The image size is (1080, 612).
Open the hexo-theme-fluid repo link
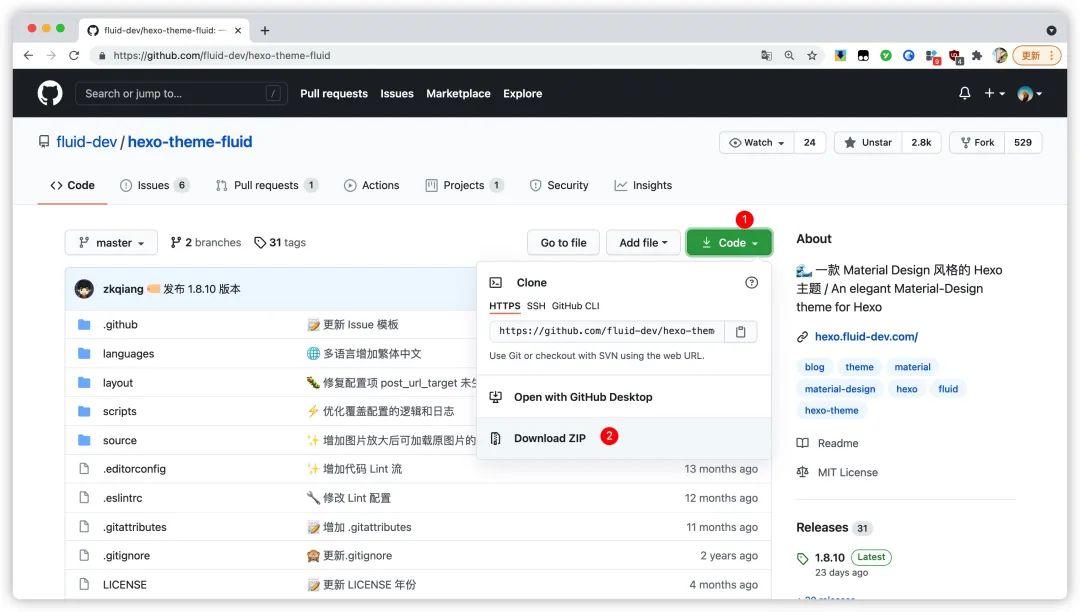190,142
